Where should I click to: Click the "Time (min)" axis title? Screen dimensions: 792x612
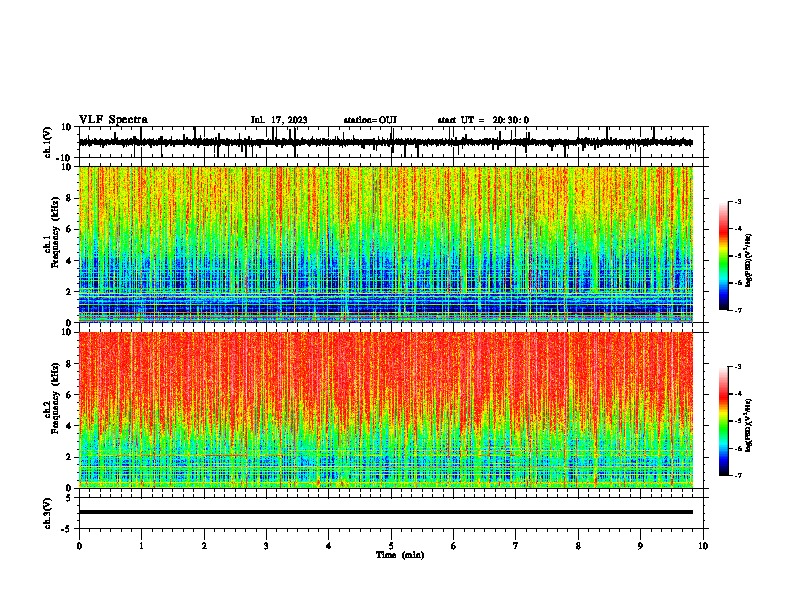(400, 555)
